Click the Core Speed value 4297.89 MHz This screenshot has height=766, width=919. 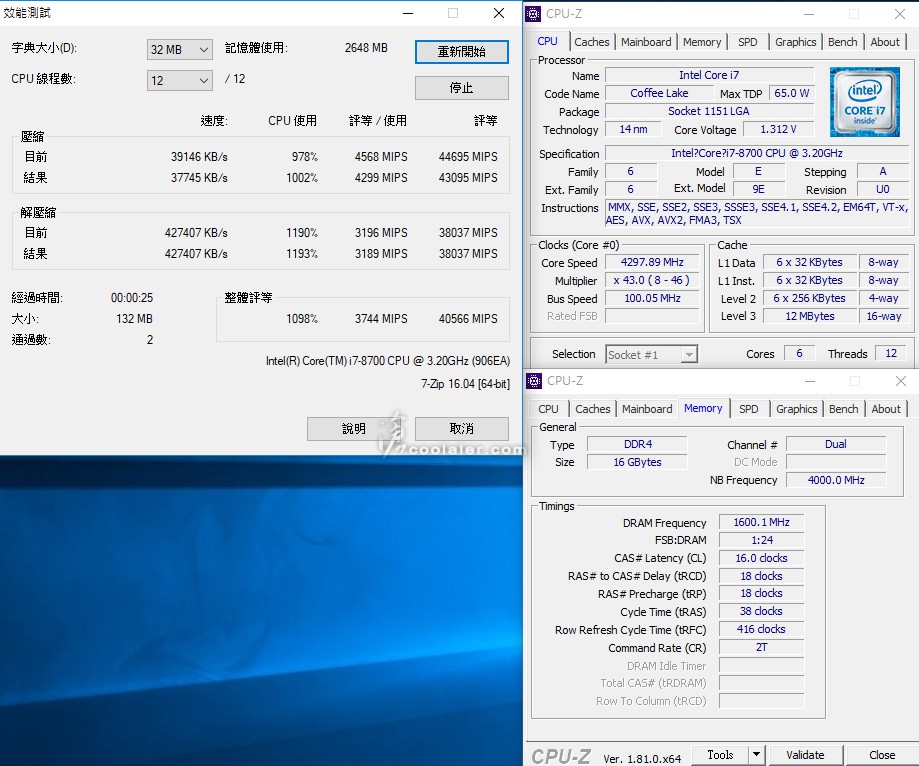652,262
